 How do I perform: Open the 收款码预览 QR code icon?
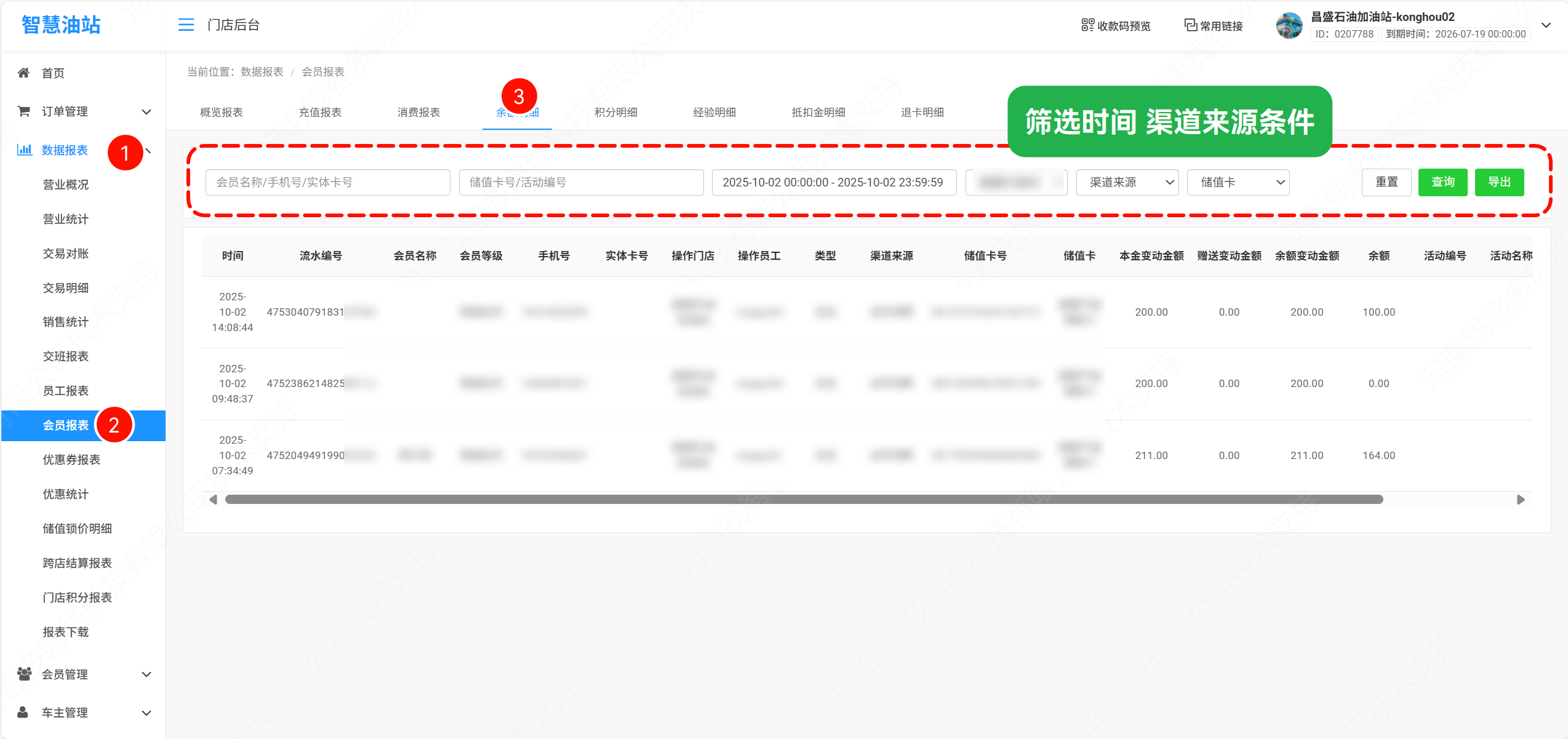[x=1087, y=25]
